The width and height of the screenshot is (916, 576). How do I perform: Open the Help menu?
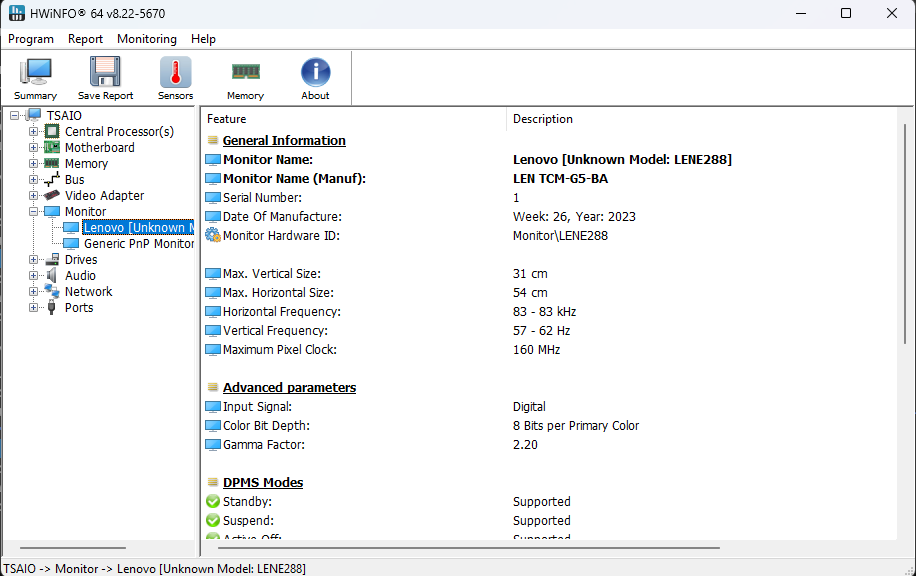[203, 39]
